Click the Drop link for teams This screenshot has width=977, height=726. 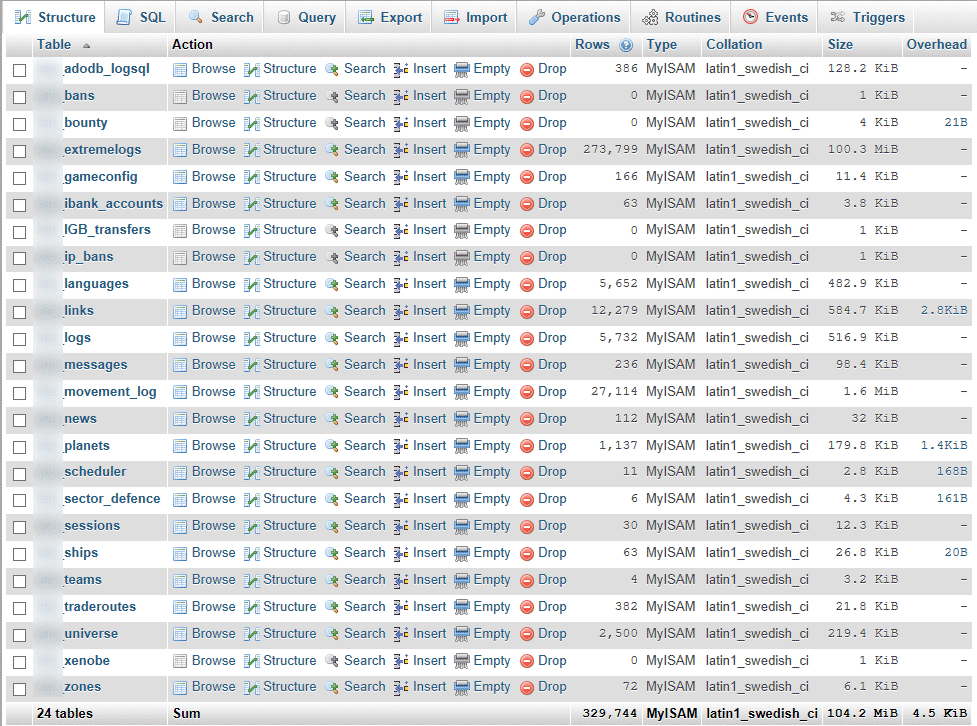pyautogui.click(x=552, y=580)
